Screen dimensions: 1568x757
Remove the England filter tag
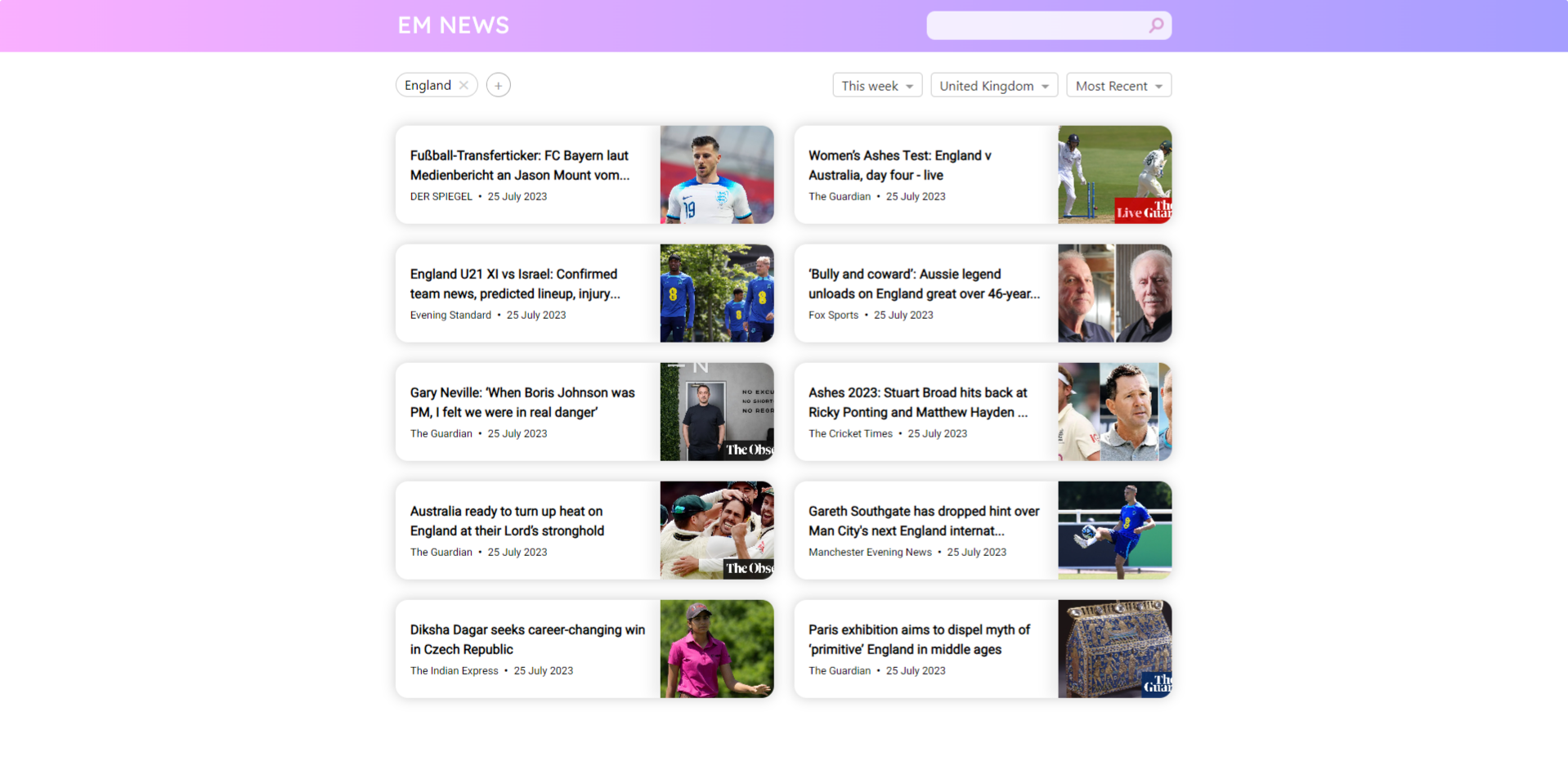[464, 85]
